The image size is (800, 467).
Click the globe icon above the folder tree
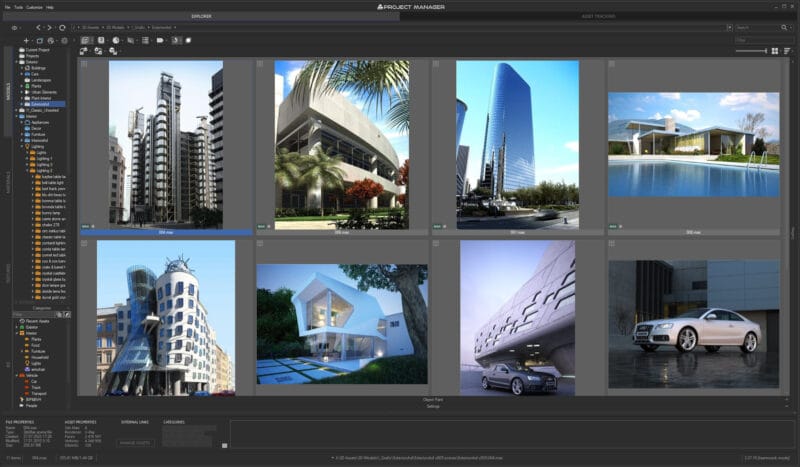(51, 40)
